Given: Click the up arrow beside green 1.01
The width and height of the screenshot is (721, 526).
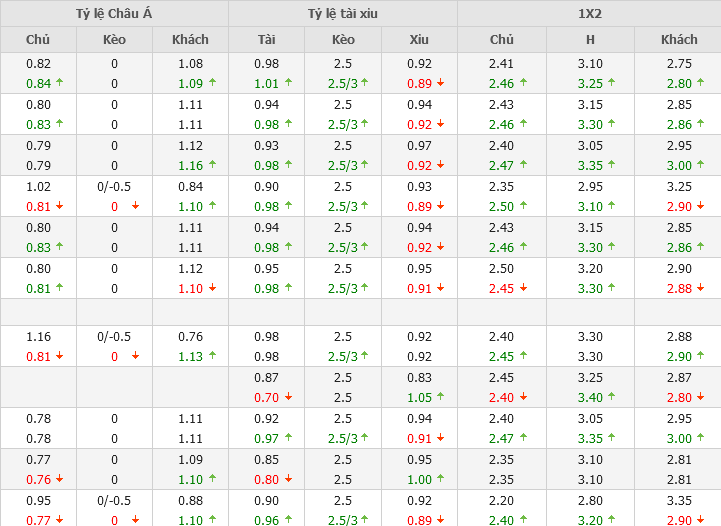Looking at the screenshot, I should (x=288, y=83).
